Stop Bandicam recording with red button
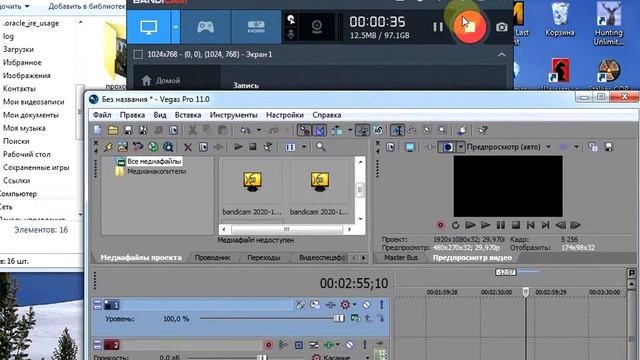640x360 pixels. (470, 27)
